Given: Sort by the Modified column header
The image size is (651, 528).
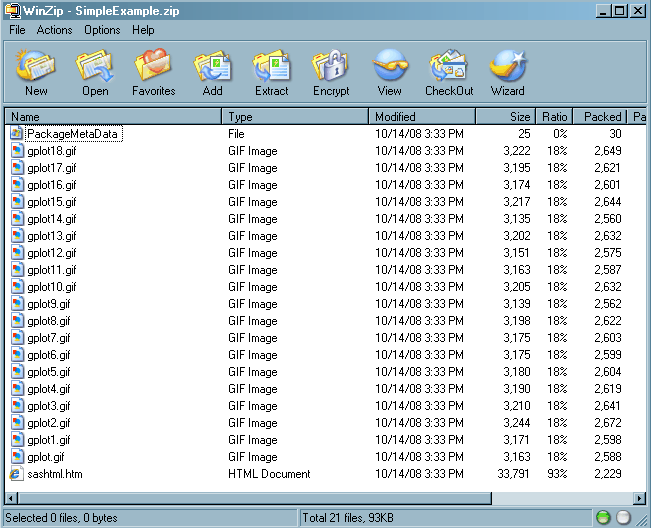Looking at the screenshot, I should click(x=422, y=117).
